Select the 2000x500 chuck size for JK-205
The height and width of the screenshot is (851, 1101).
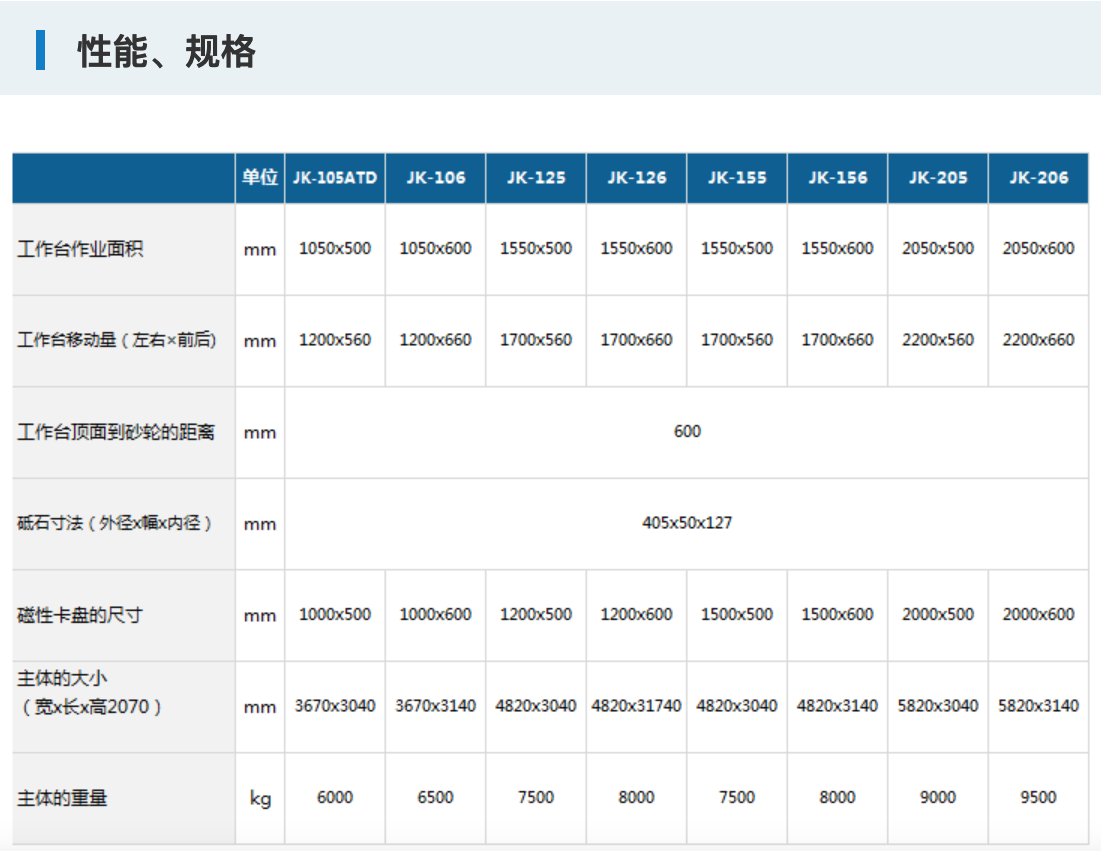pos(937,614)
